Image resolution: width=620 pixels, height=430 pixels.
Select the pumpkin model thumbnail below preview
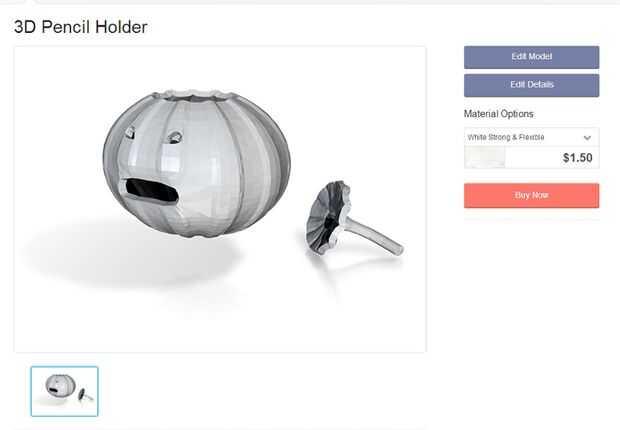(x=64, y=391)
